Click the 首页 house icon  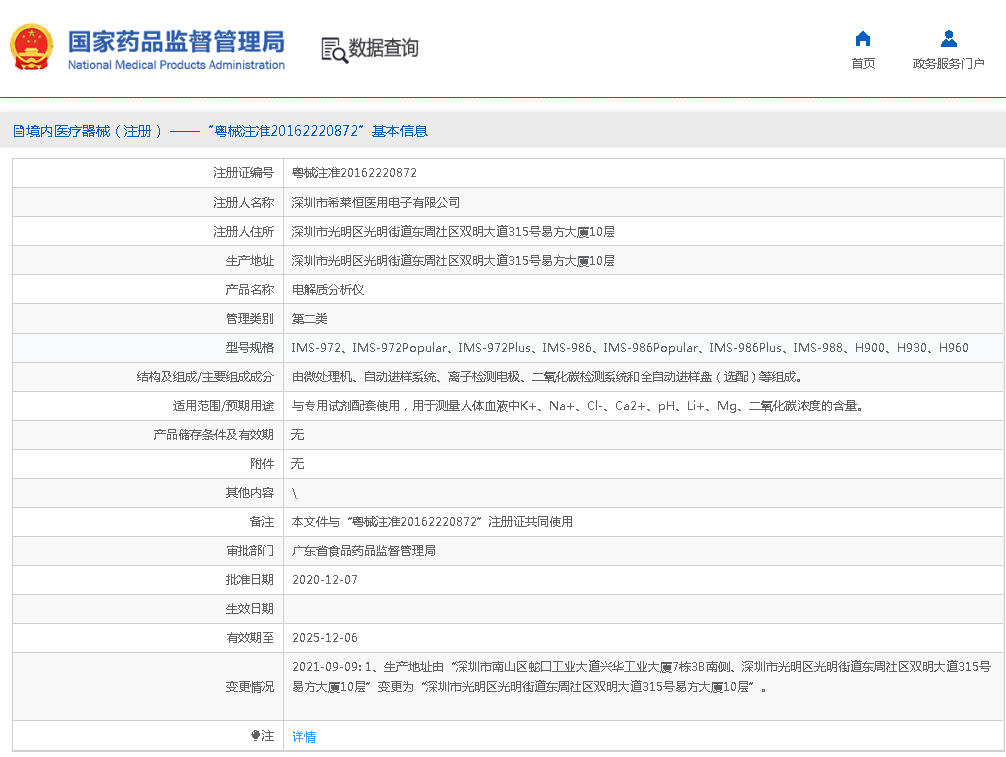point(862,39)
